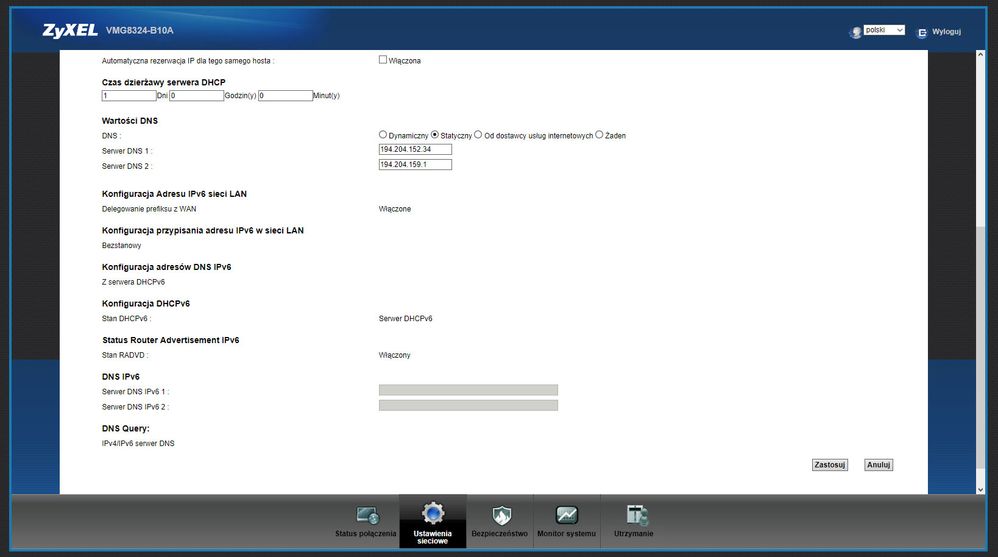The width and height of the screenshot is (998, 557).
Task: Click the ZyXEL logo
Action: click(x=70, y=31)
